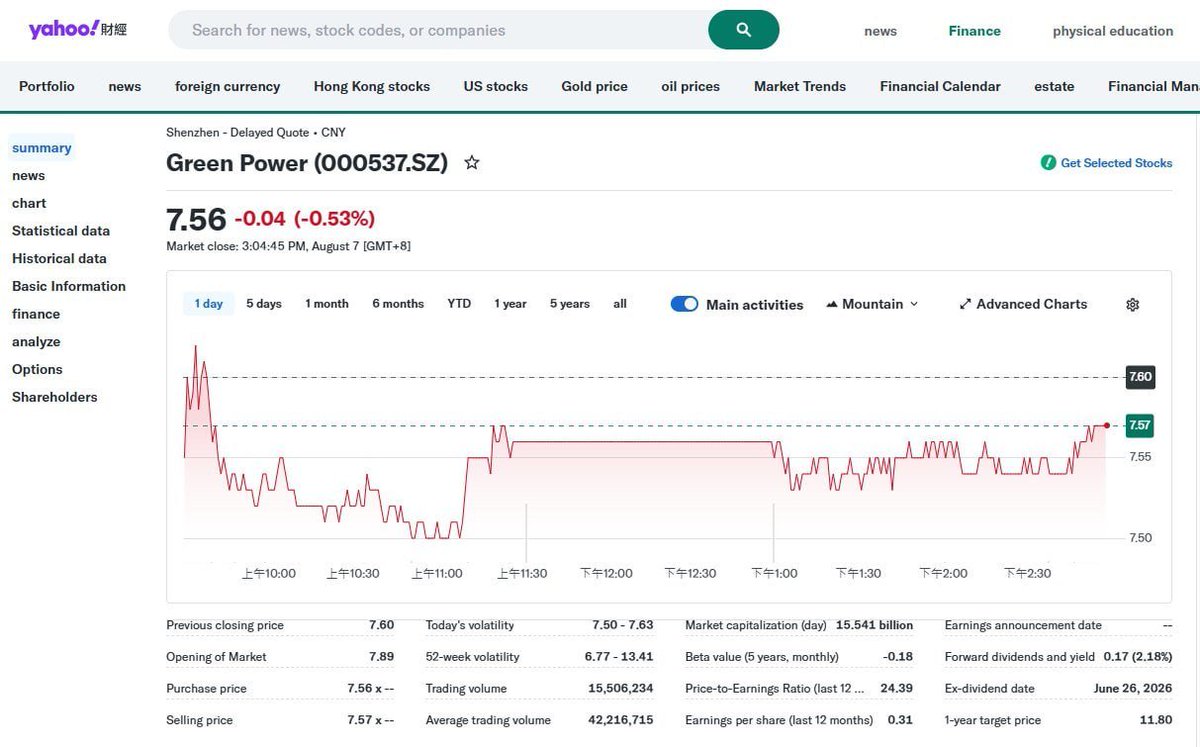Open oil prices page

[x=691, y=86]
